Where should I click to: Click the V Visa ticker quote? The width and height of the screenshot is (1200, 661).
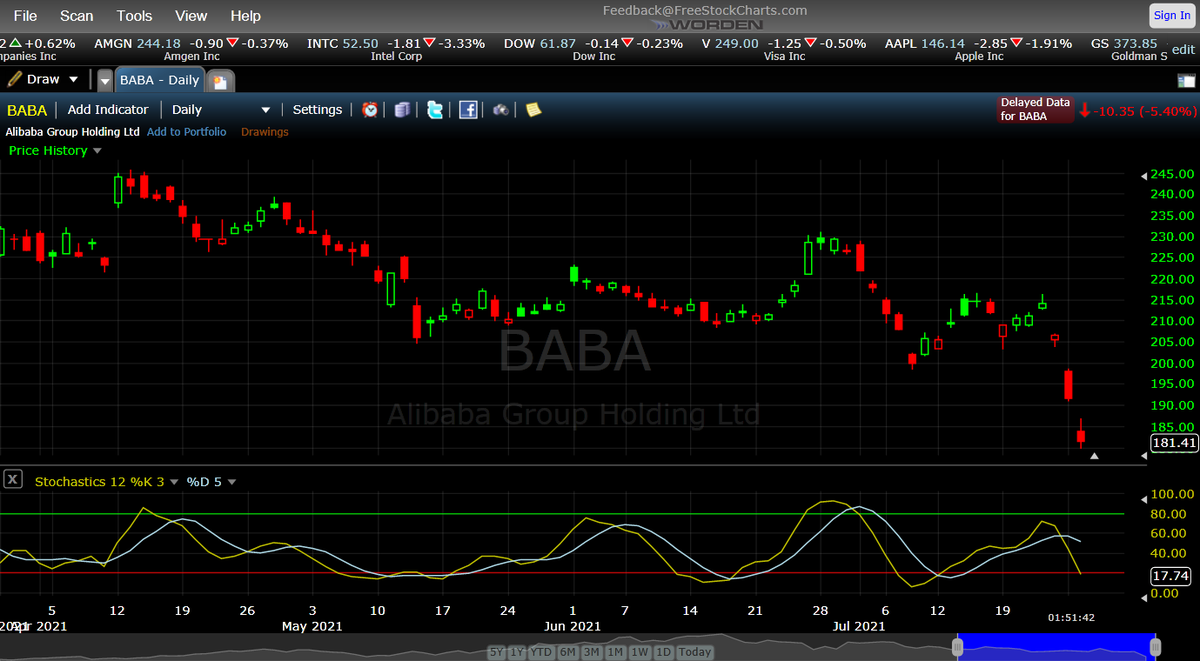coord(783,50)
